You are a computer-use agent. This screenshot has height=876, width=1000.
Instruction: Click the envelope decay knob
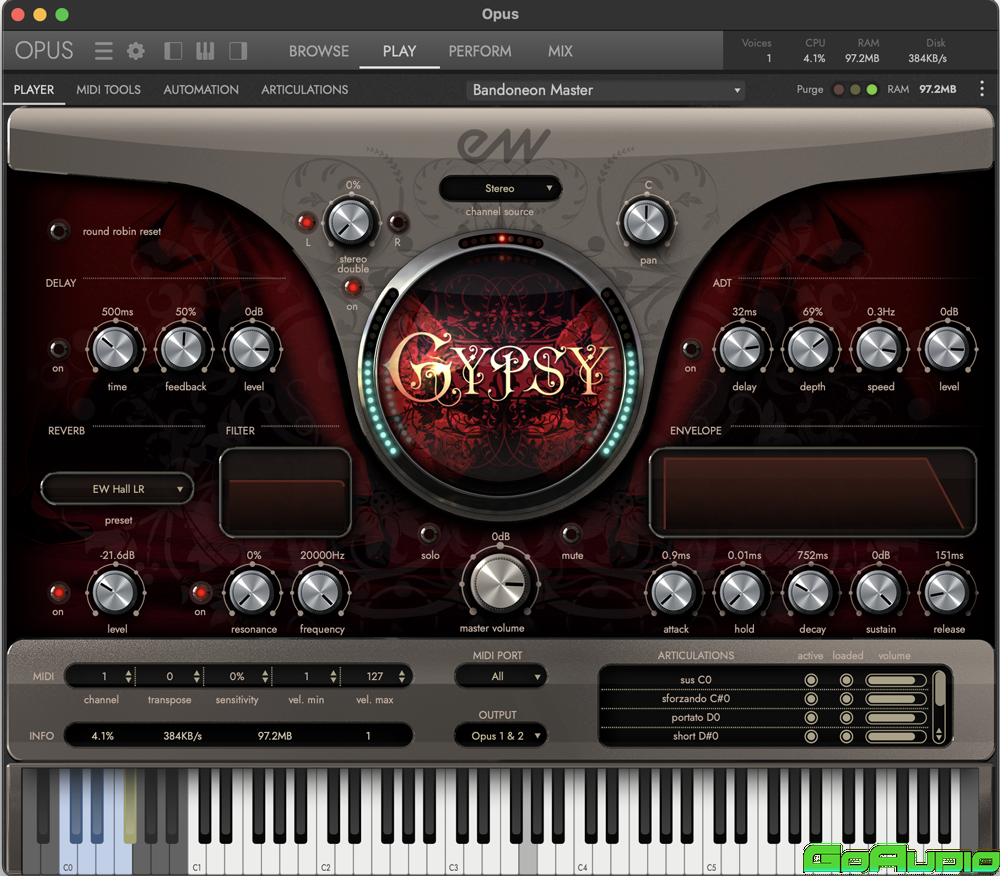pos(809,592)
